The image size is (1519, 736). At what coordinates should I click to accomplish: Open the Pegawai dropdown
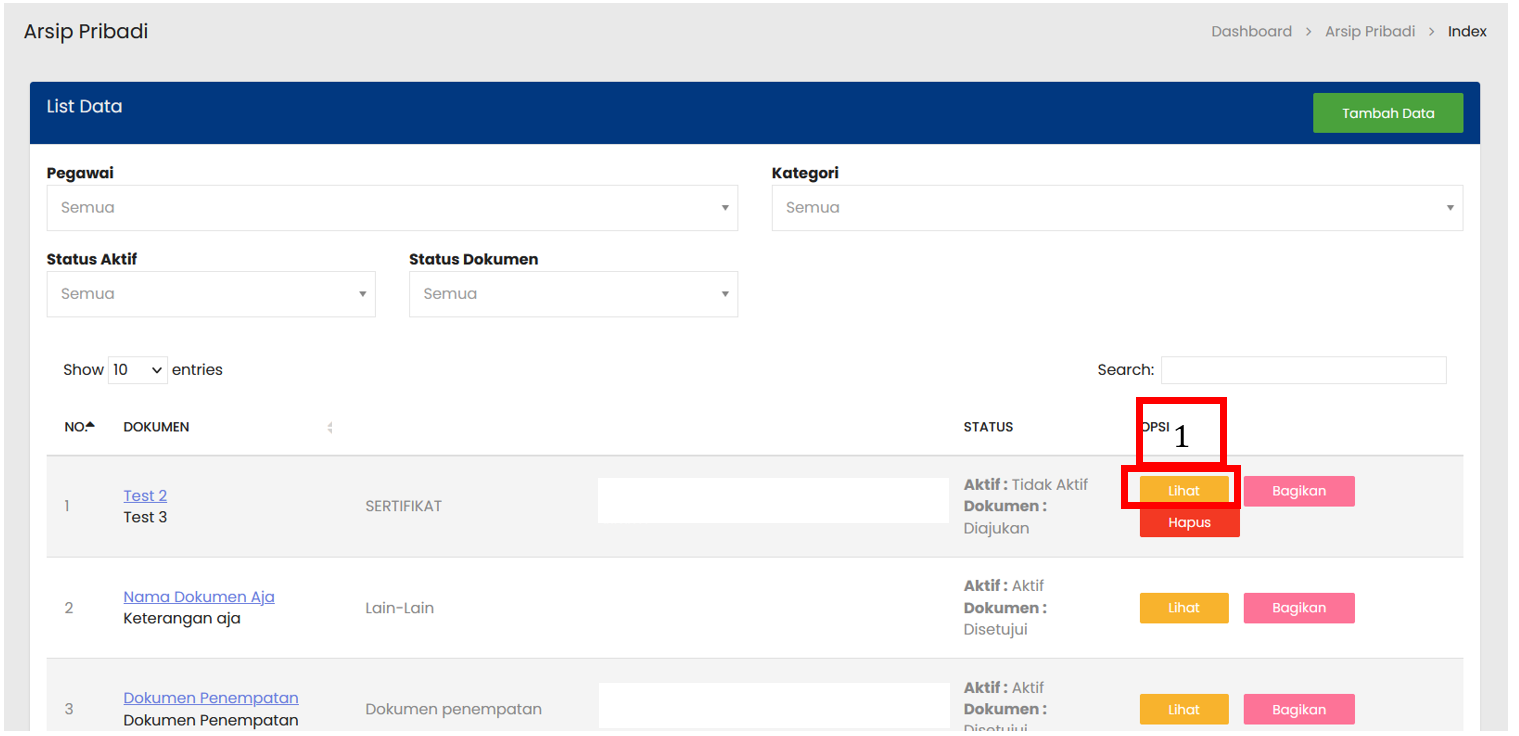coord(391,208)
